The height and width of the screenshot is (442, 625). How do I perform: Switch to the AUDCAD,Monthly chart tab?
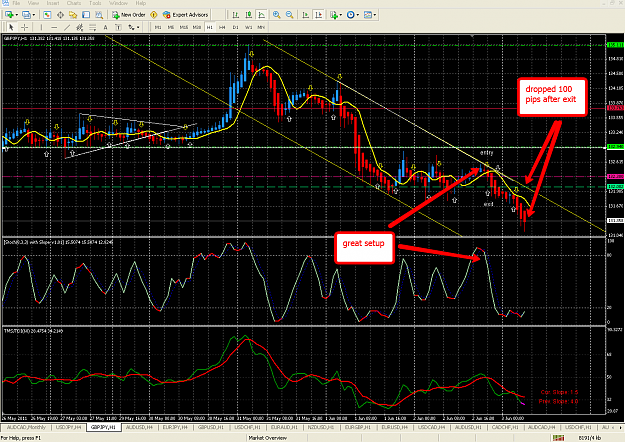pyautogui.click(x=26, y=427)
